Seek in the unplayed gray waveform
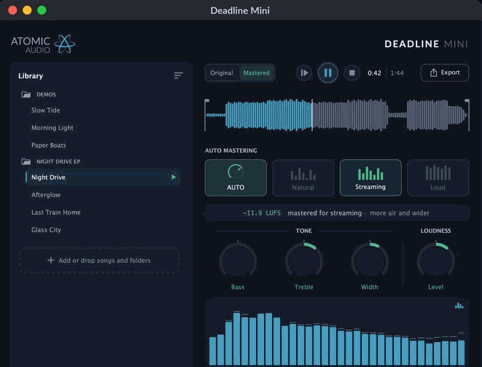Image resolution: width=482 pixels, height=367 pixels. (390, 115)
